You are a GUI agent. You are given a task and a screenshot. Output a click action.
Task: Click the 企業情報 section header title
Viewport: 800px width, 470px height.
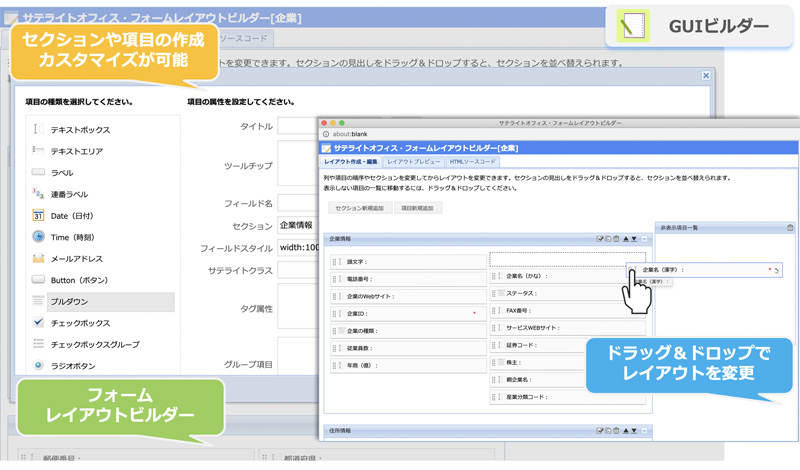pyautogui.click(x=340, y=239)
